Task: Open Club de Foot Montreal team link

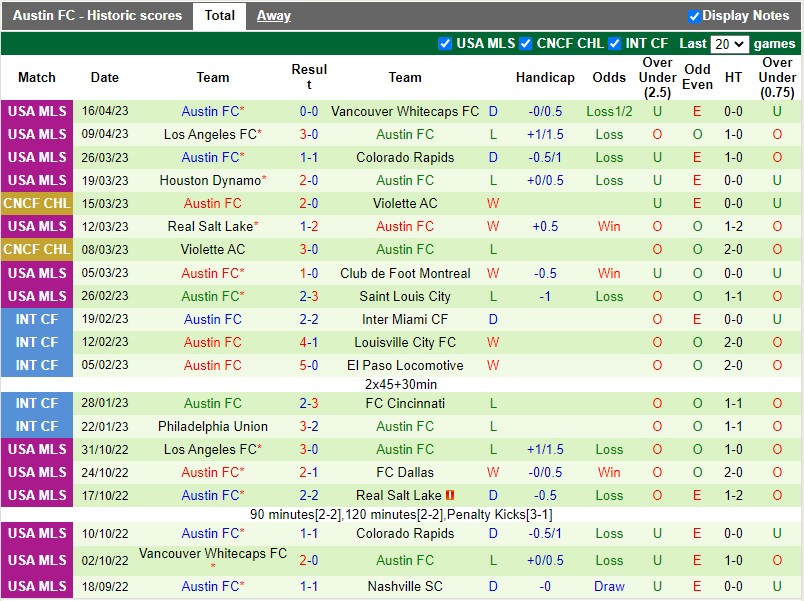Action: click(405, 273)
